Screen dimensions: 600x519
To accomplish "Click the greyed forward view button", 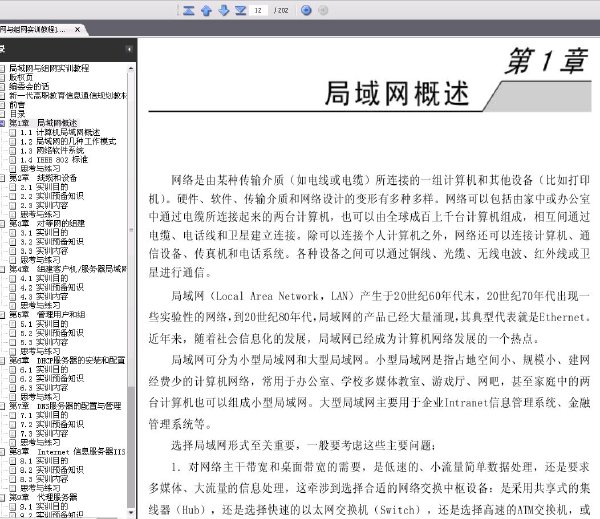I will 323,10.
